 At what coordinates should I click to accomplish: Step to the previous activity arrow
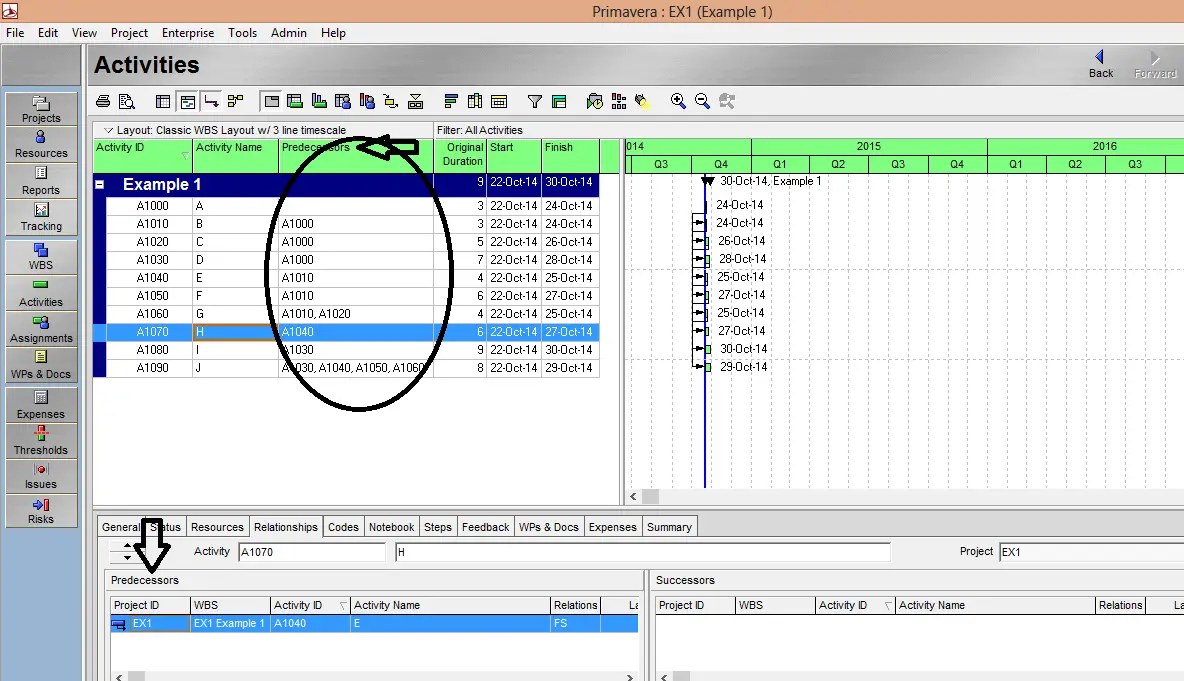127,546
